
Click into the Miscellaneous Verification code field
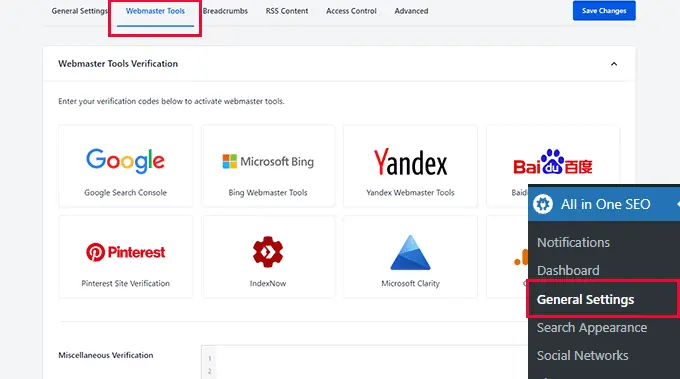pyautogui.click(x=364, y=362)
